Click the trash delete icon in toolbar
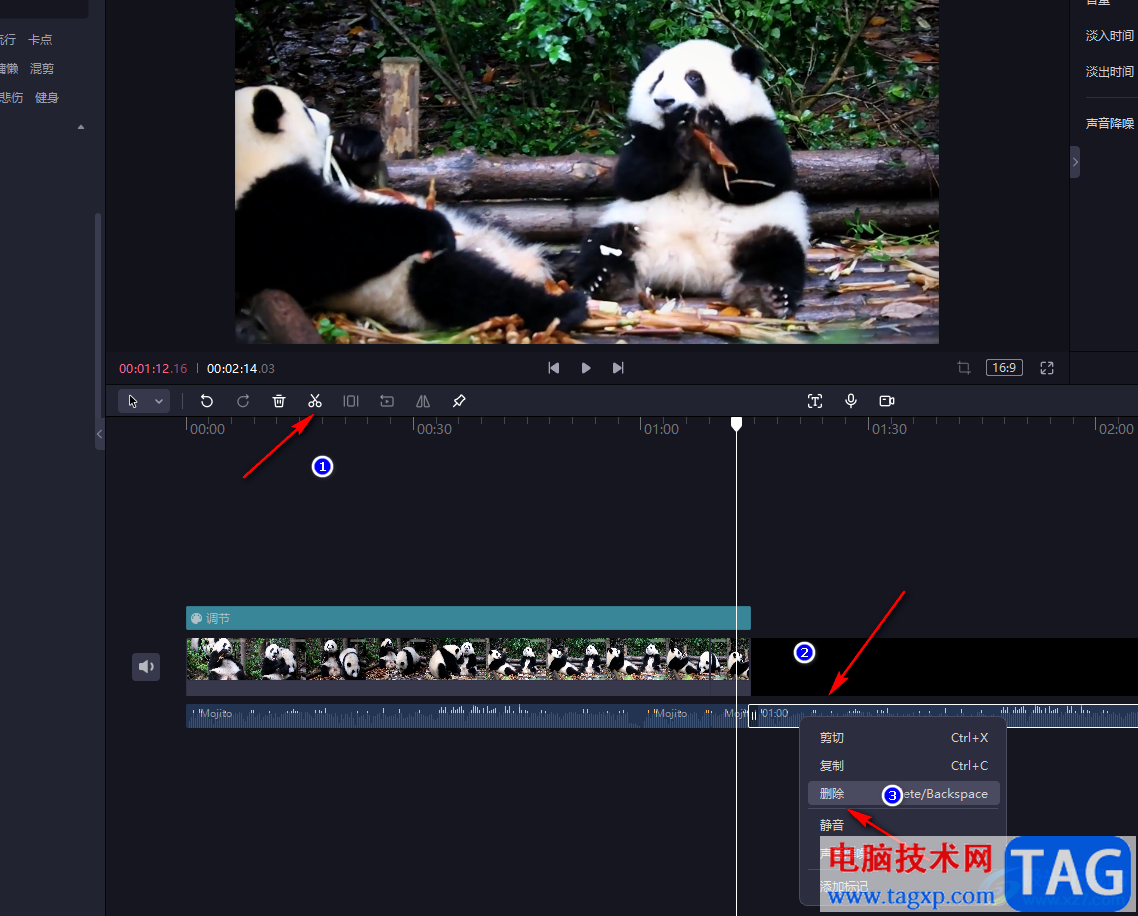This screenshot has height=916, width=1138. (x=279, y=401)
